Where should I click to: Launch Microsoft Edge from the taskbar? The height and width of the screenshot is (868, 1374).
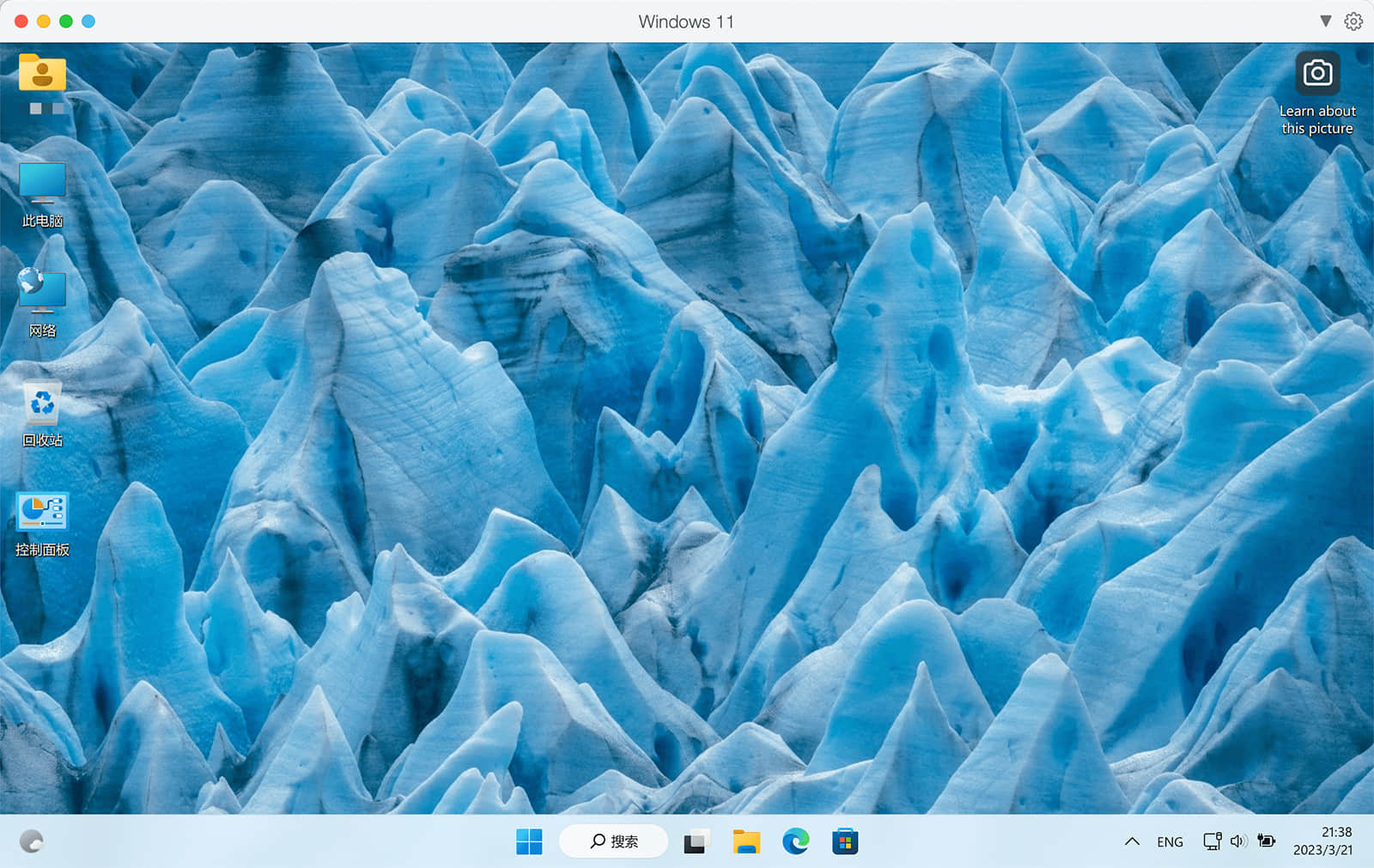pos(796,841)
